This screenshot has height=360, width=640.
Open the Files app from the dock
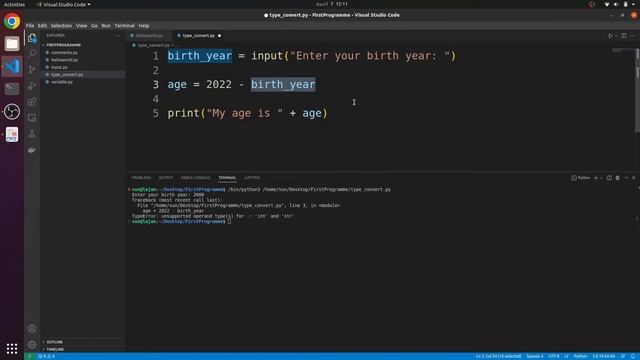pyautogui.click(x=12, y=44)
